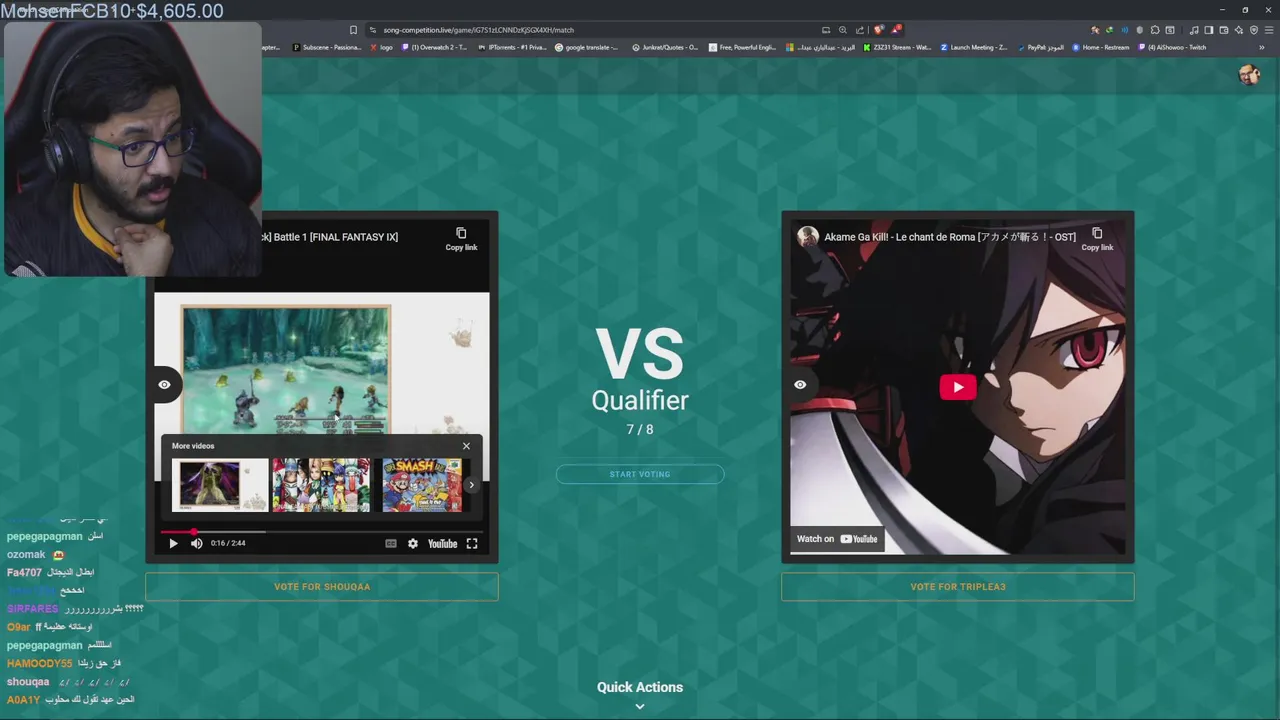Click VOTE FOR SHOUQAA
Image resolution: width=1280 pixels, height=720 pixels.
(x=322, y=587)
